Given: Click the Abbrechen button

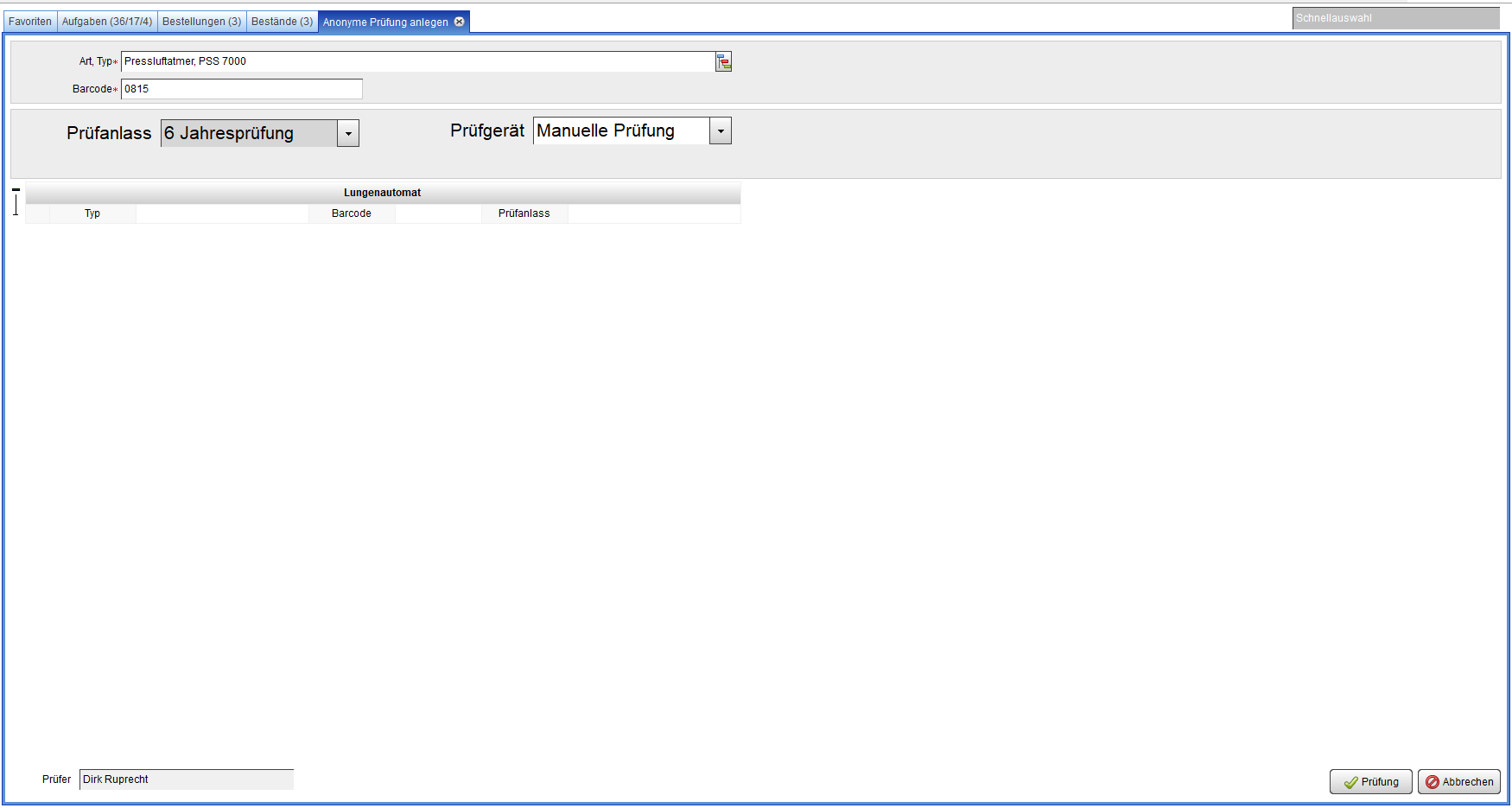Looking at the screenshot, I should 1458,781.
